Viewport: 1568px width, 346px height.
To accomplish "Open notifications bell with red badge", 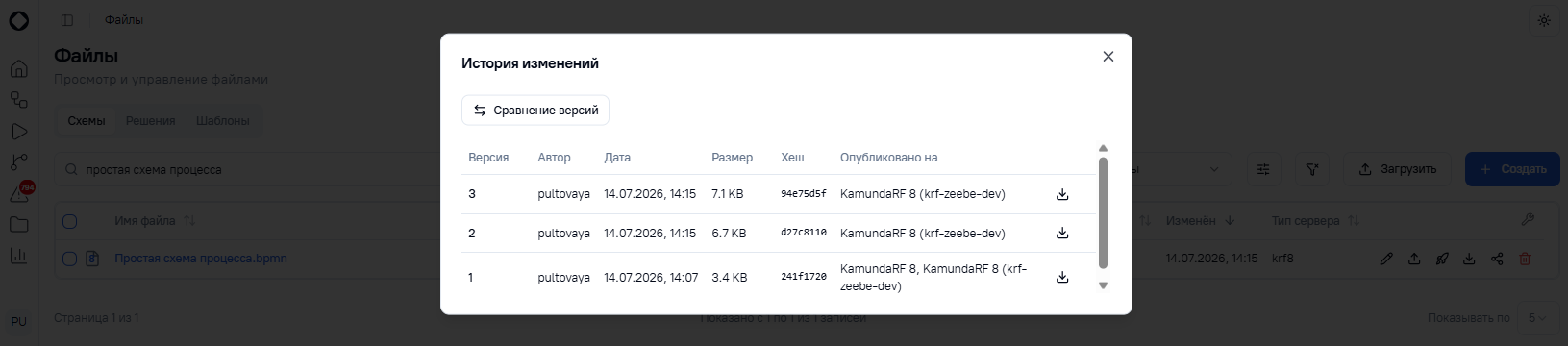I will (18, 193).
